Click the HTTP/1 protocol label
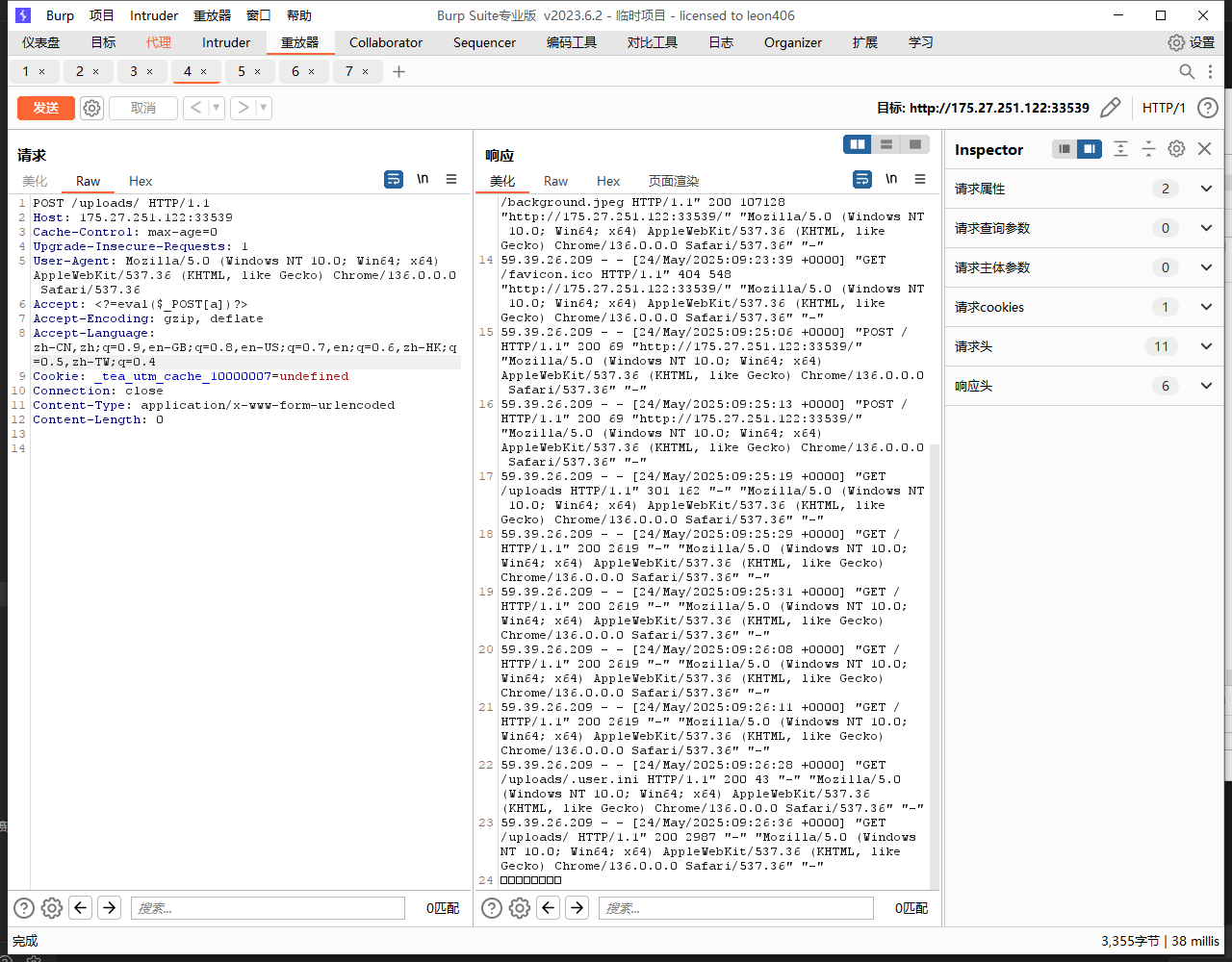Screen dimensions: 1232x962 [x=1164, y=108]
